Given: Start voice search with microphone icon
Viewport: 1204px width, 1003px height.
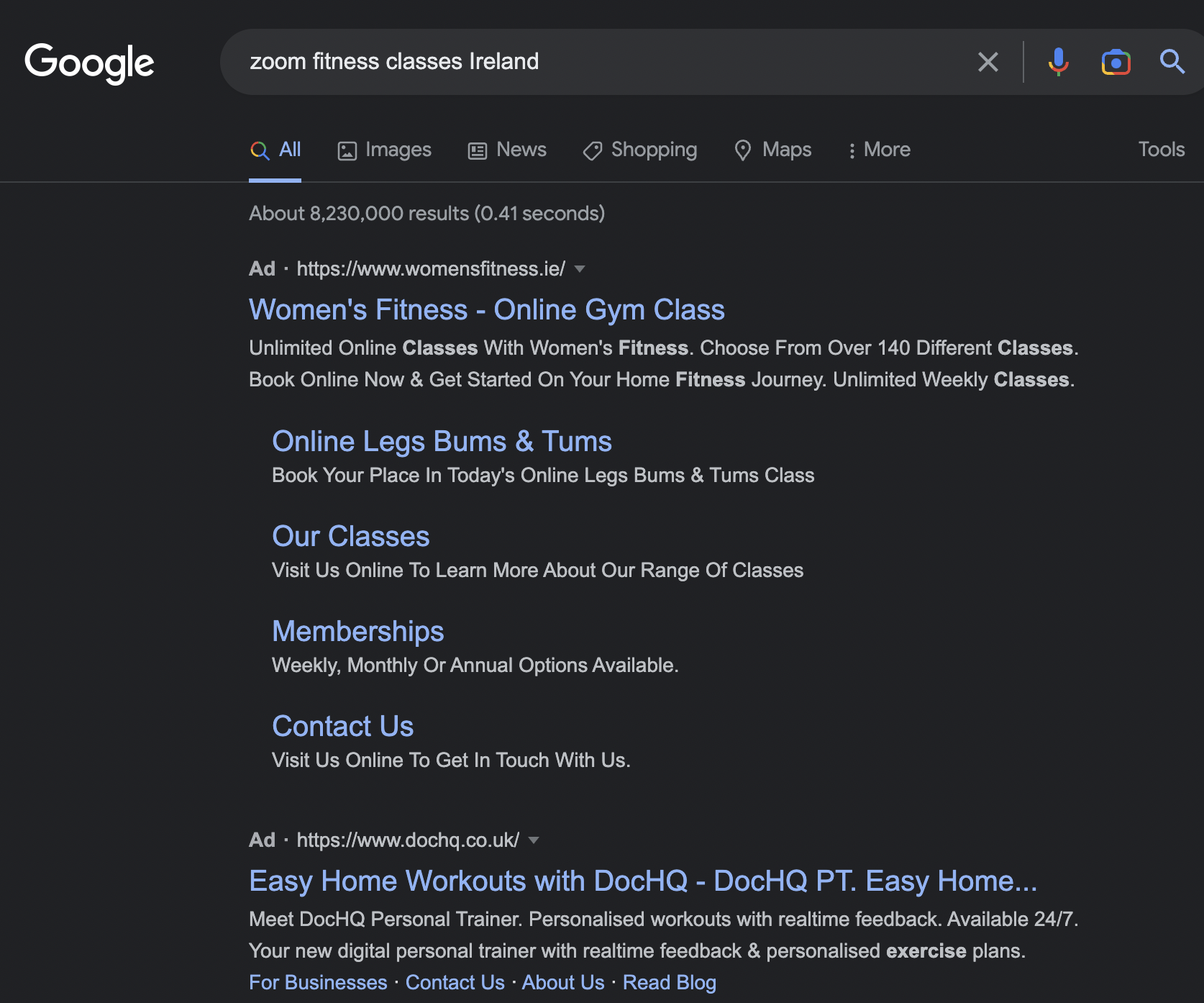Looking at the screenshot, I should tap(1058, 62).
